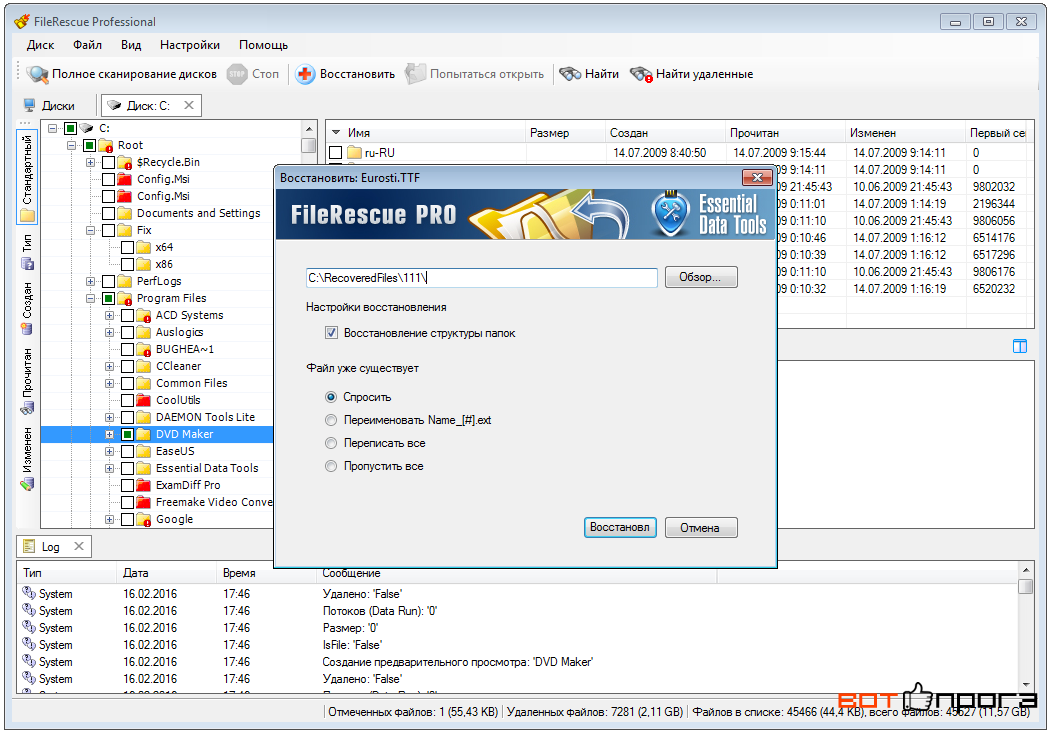Collapse the Root tree node

[71, 145]
